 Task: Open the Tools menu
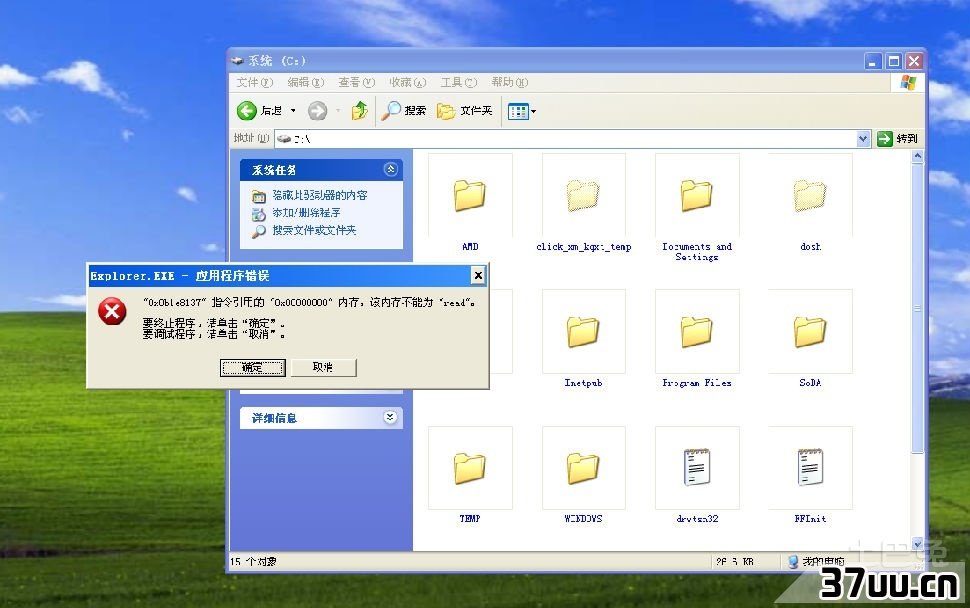tap(458, 82)
